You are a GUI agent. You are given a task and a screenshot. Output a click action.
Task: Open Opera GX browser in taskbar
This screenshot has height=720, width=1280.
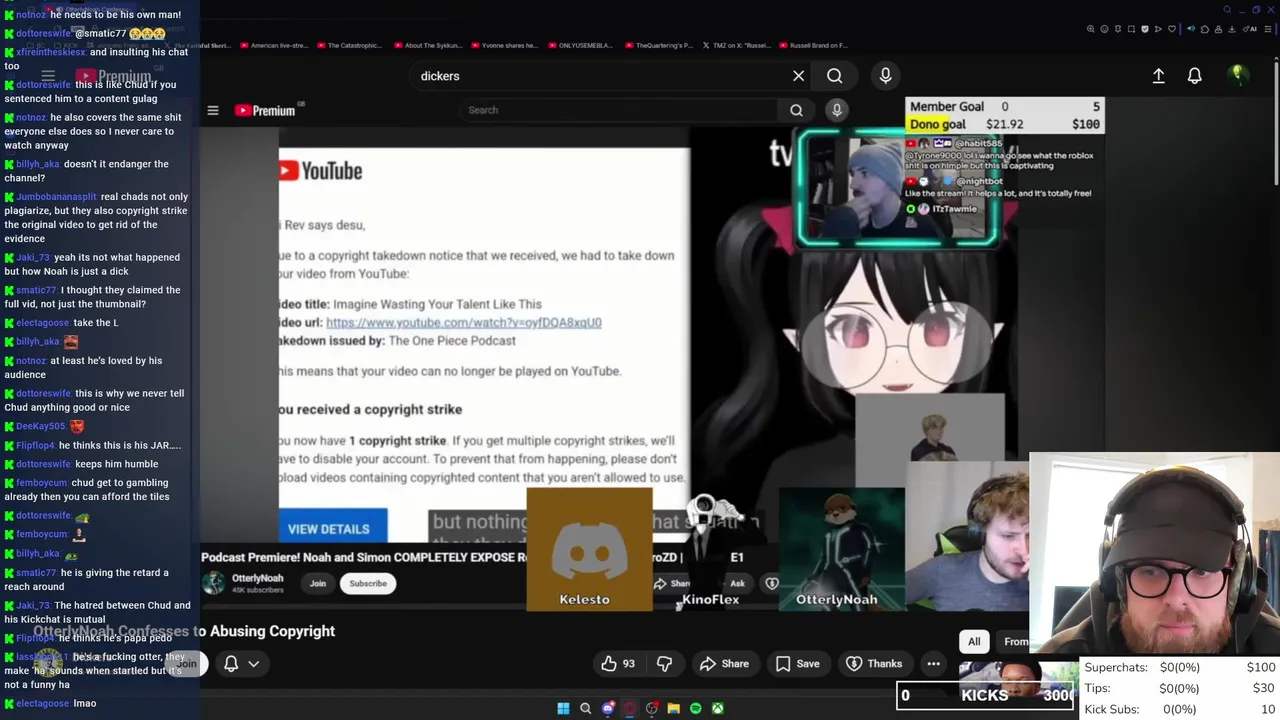point(630,708)
